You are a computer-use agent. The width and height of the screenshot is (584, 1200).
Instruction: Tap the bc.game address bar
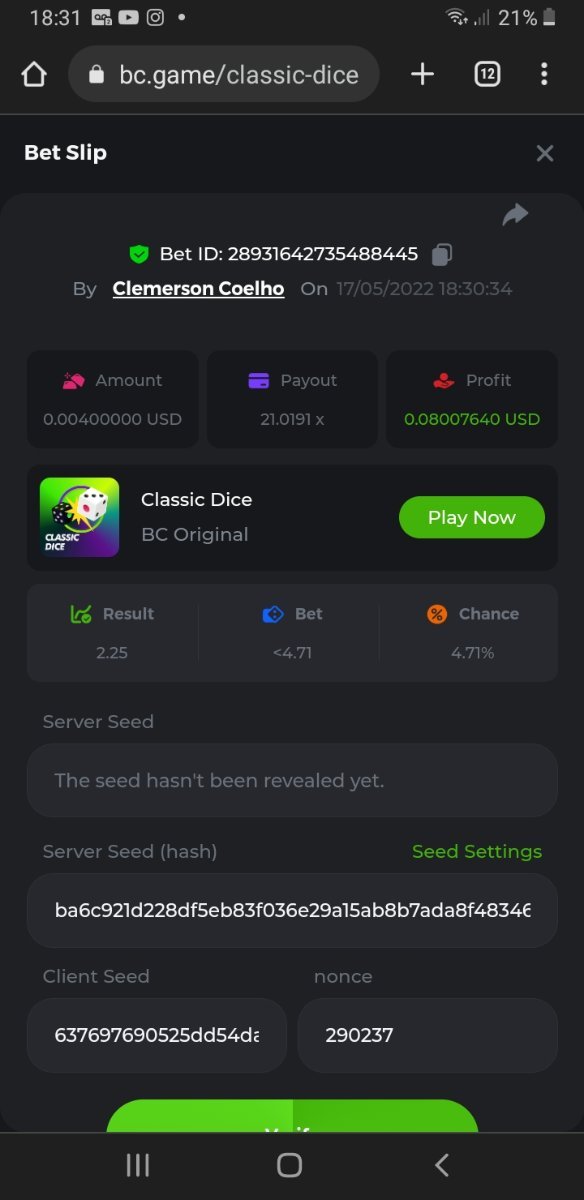[224, 74]
